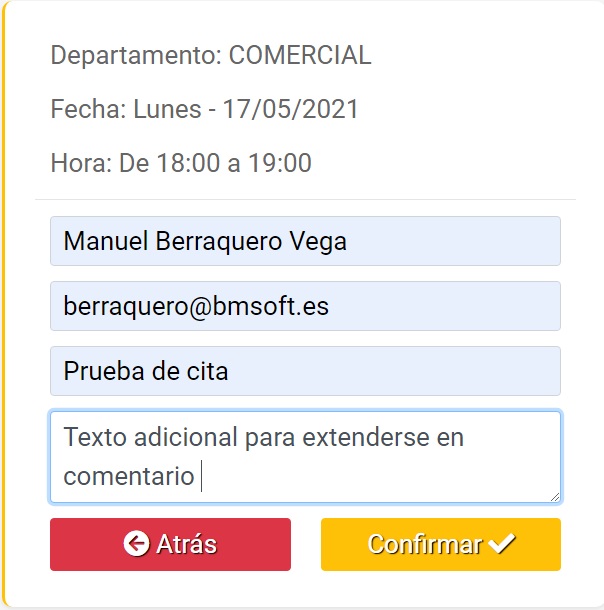Click the Hora label text
The height and width of the screenshot is (610, 604).
[80, 163]
